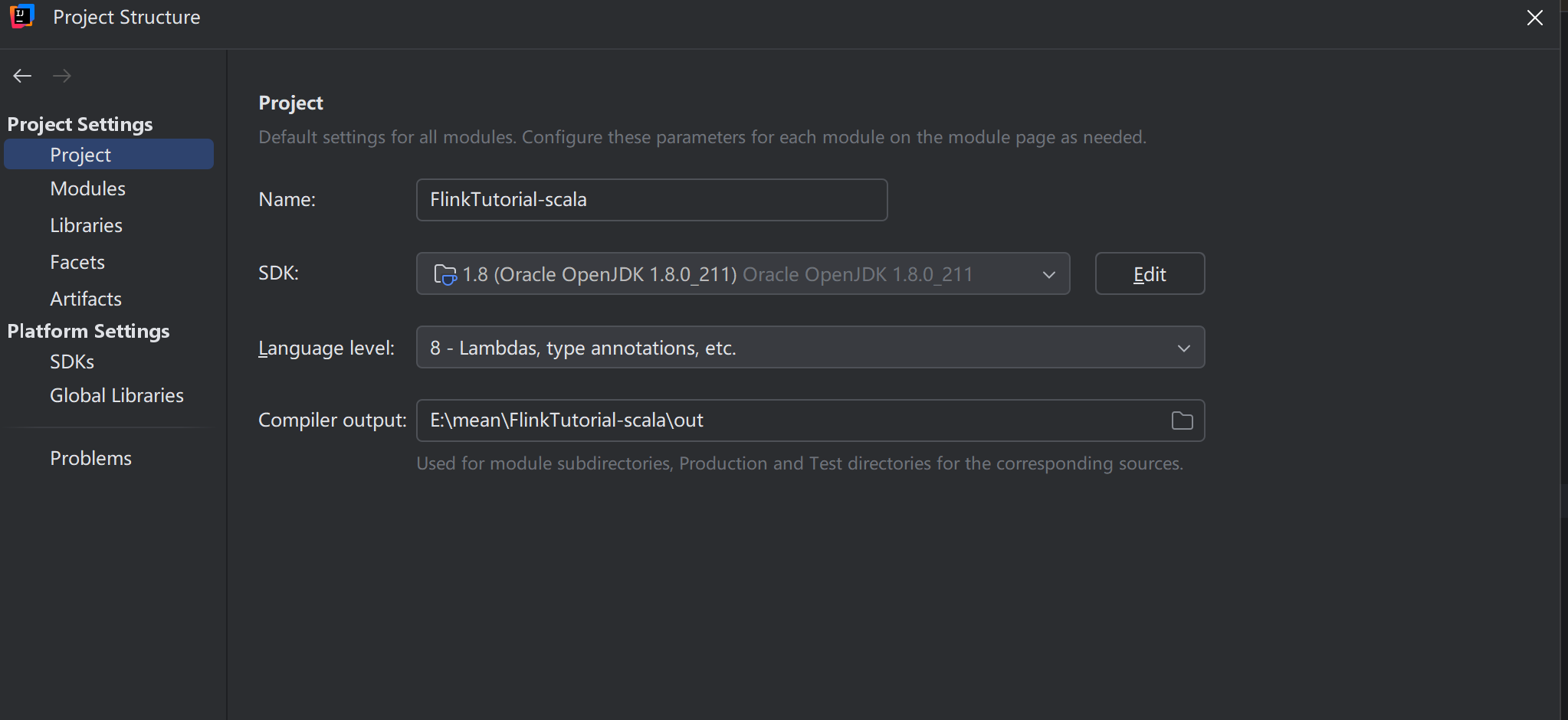Click the Project page heading
Image resolution: width=1568 pixels, height=720 pixels.
pyautogui.click(x=290, y=103)
